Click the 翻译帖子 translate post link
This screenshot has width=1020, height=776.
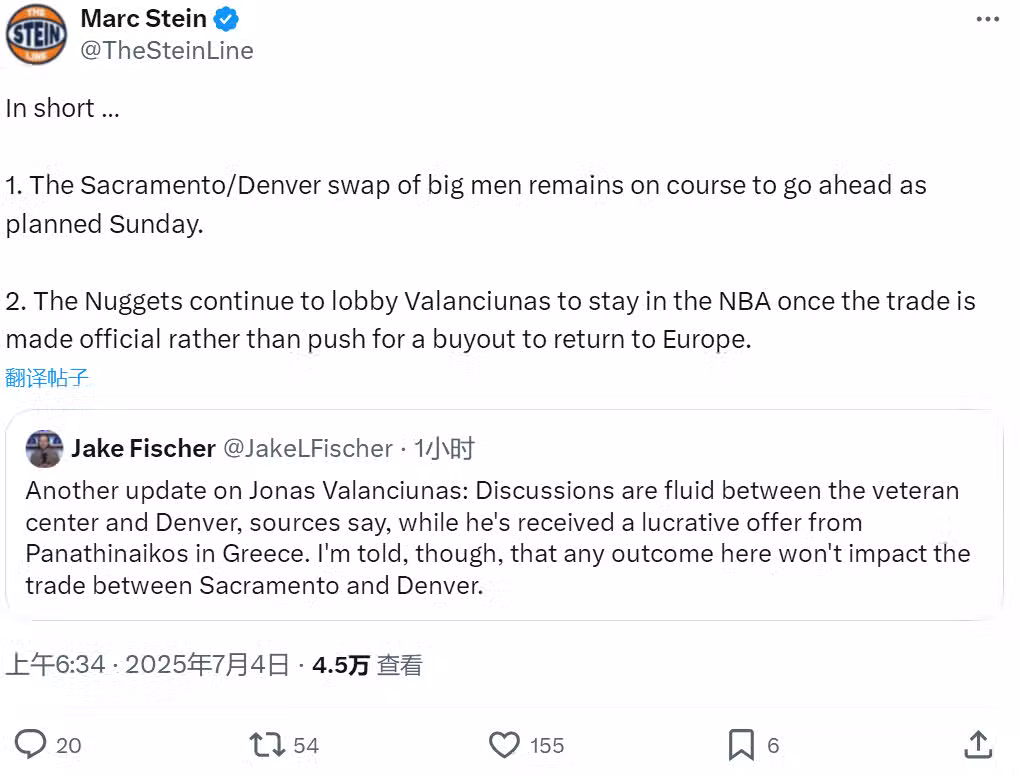pyautogui.click(x=47, y=377)
